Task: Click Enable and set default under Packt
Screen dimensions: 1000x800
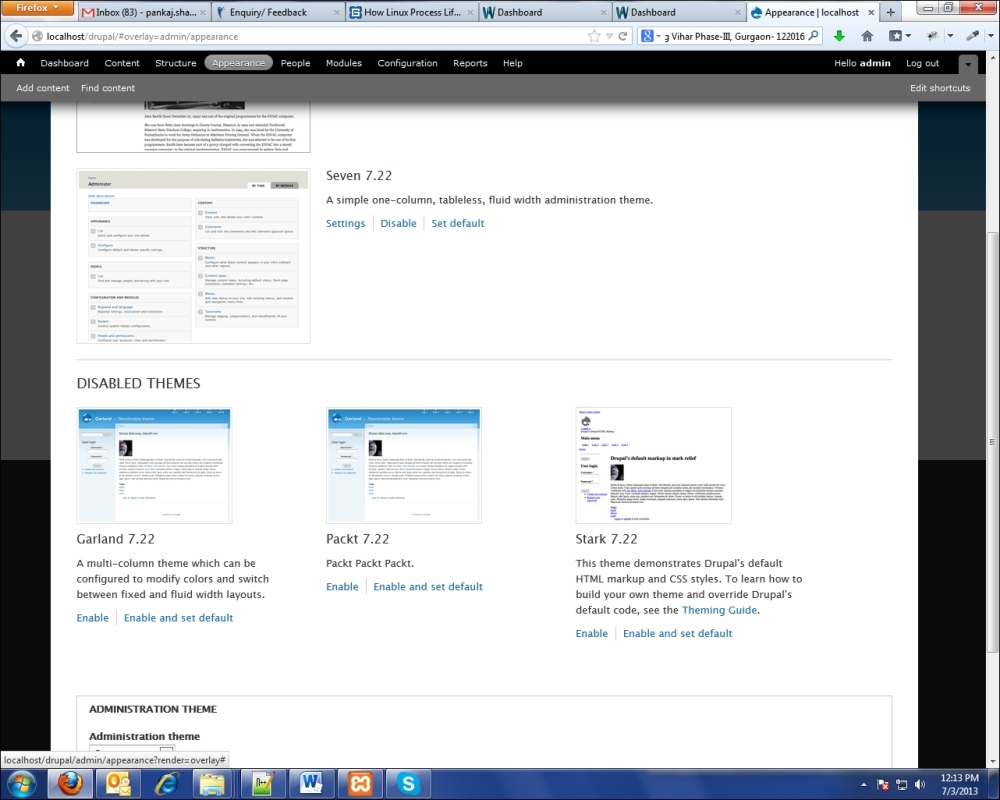Action: click(x=428, y=586)
